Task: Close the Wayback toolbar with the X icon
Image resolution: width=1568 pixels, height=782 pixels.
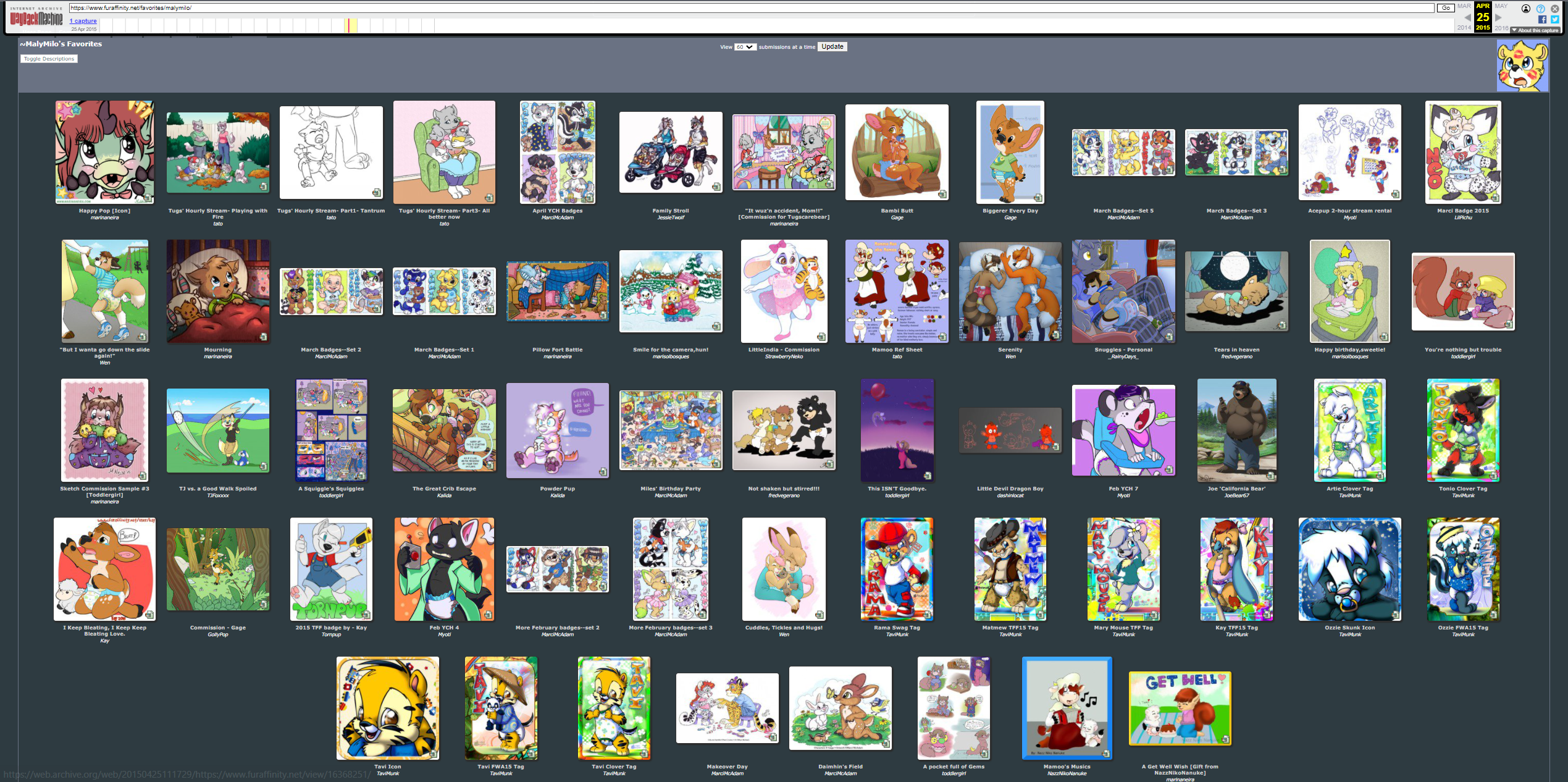Action: [x=1554, y=9]
